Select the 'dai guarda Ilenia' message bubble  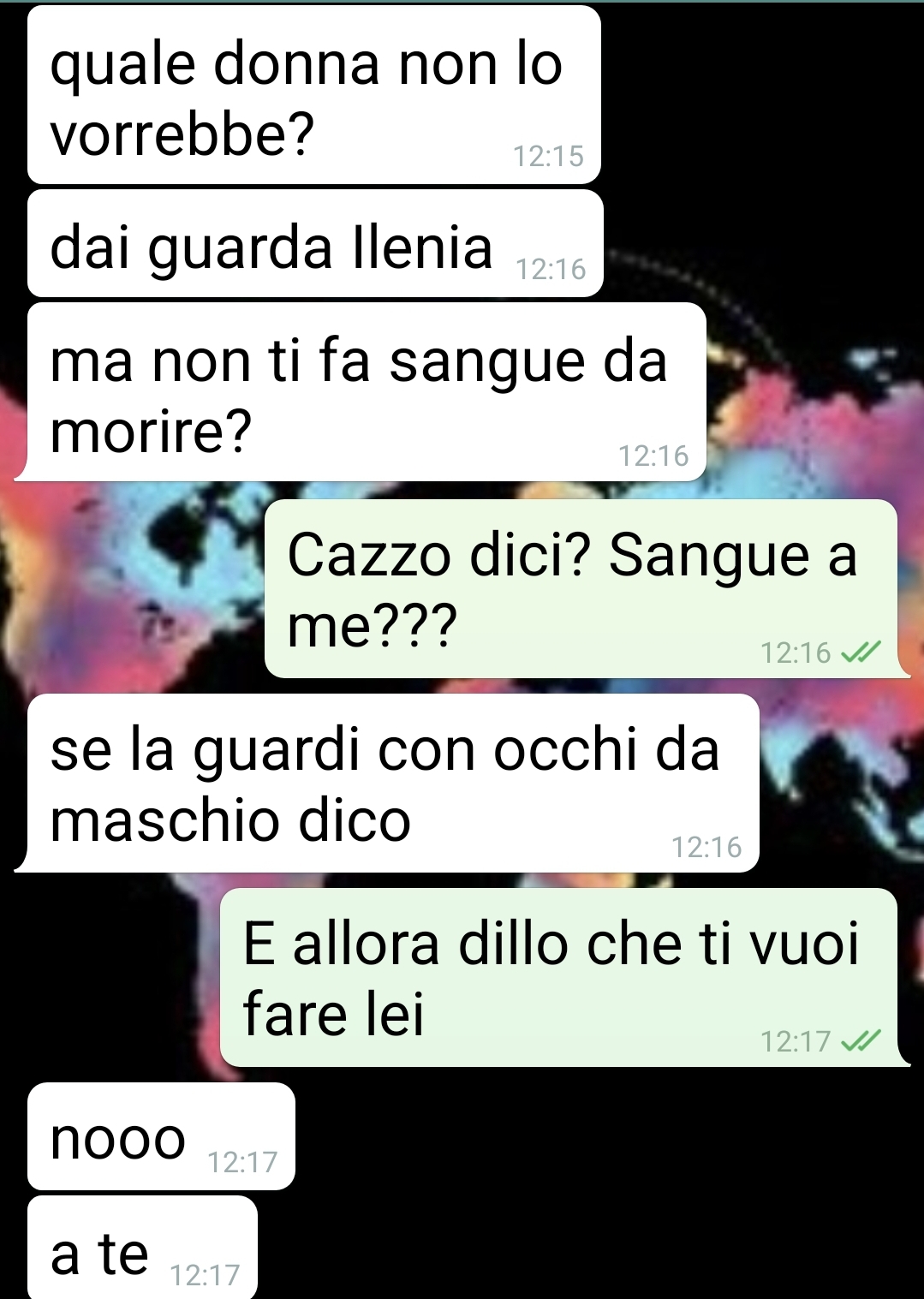pos(315,244)
